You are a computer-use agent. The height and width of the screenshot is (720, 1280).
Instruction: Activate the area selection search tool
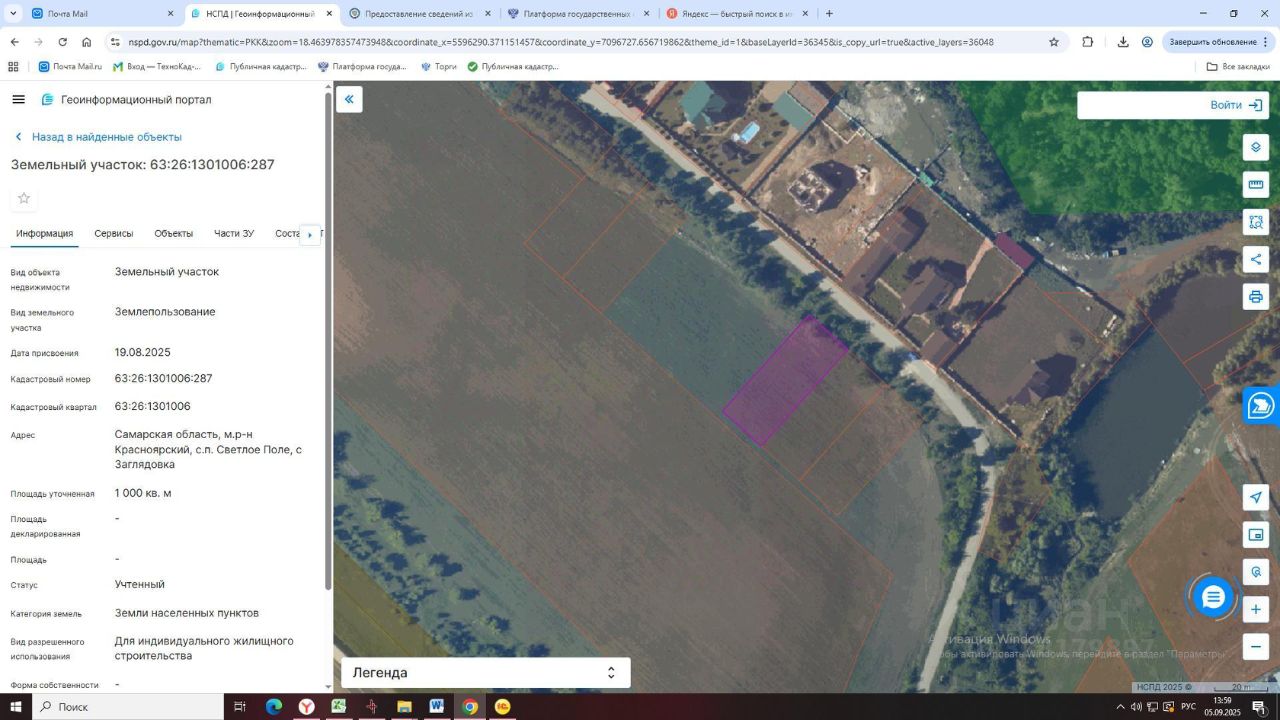[1256, 222]
